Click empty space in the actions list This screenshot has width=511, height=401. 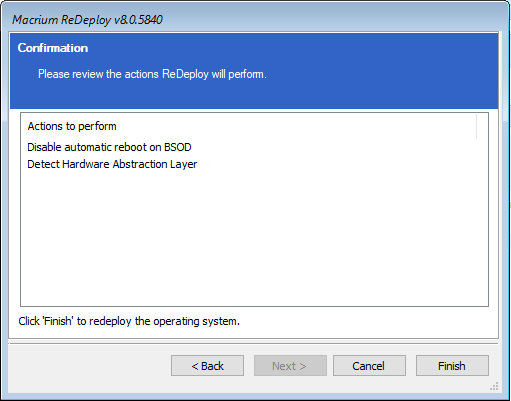click(254, 237)
